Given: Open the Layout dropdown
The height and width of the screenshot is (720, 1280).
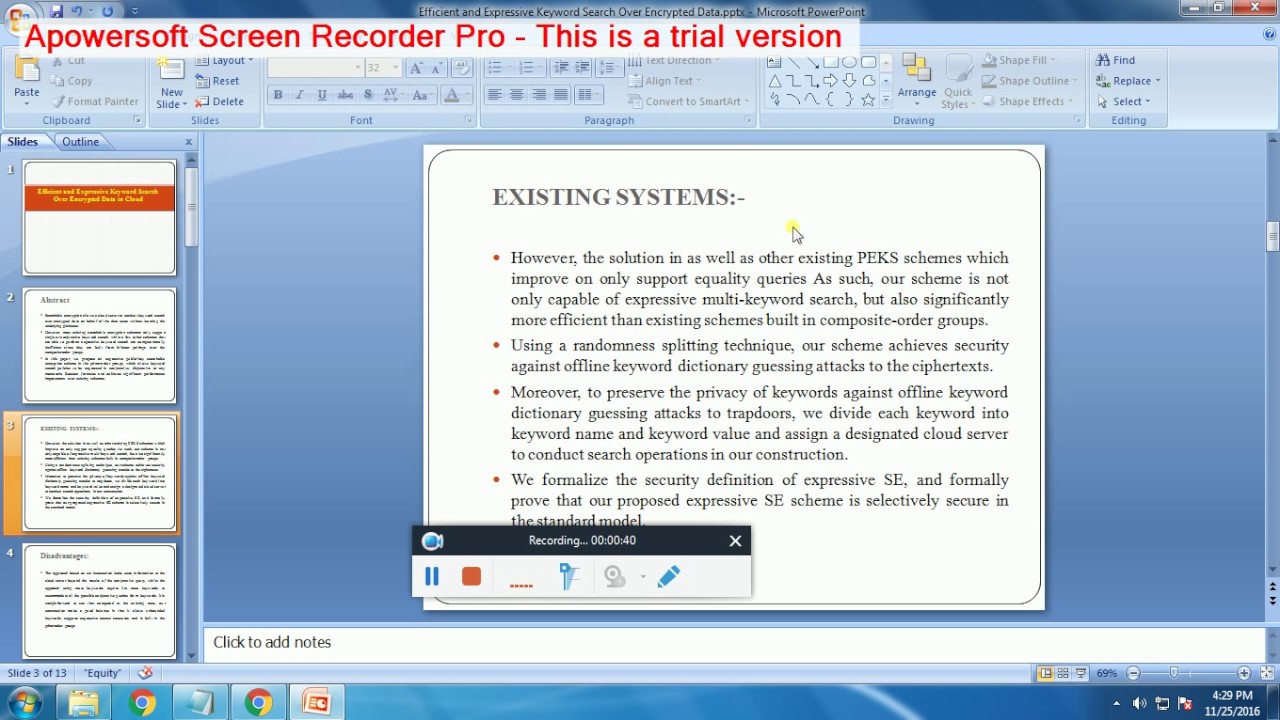Looking at the screenshot, I should pos(225,61).
